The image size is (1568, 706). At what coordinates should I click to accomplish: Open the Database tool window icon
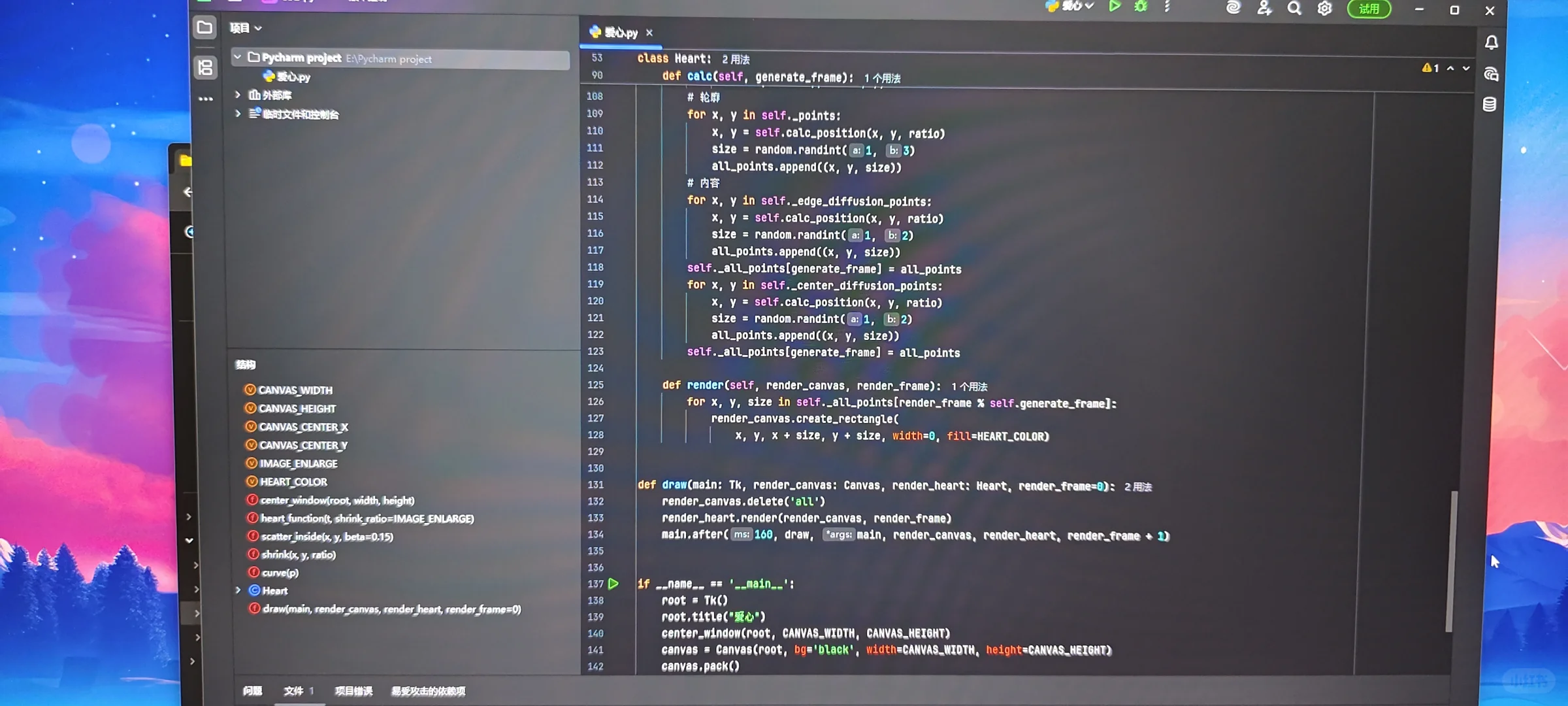pyautogui.click(x=1490, y=105)
